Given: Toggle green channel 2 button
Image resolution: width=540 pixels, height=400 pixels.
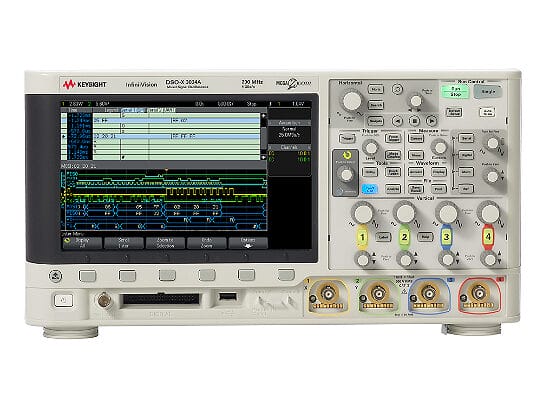Looking at the screenshot, I should point(404,237).
